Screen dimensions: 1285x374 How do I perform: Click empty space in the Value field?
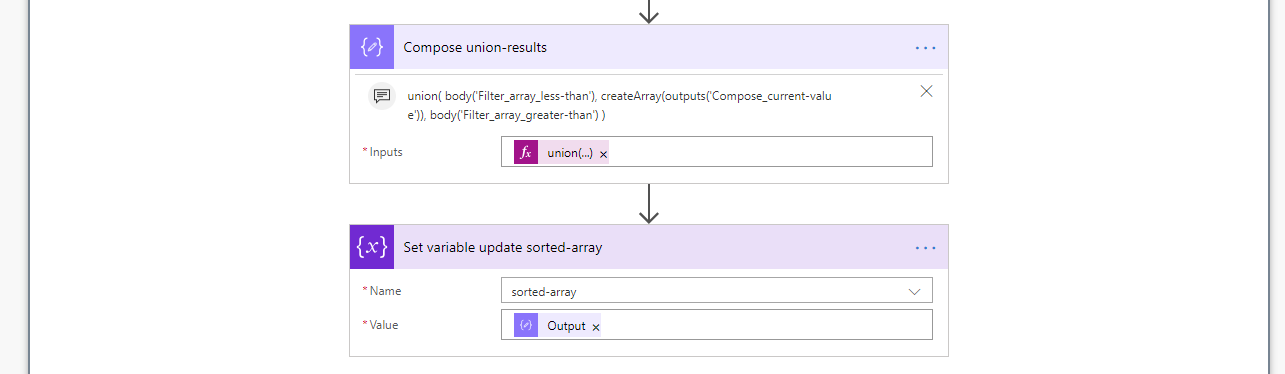tap(766, 324)
